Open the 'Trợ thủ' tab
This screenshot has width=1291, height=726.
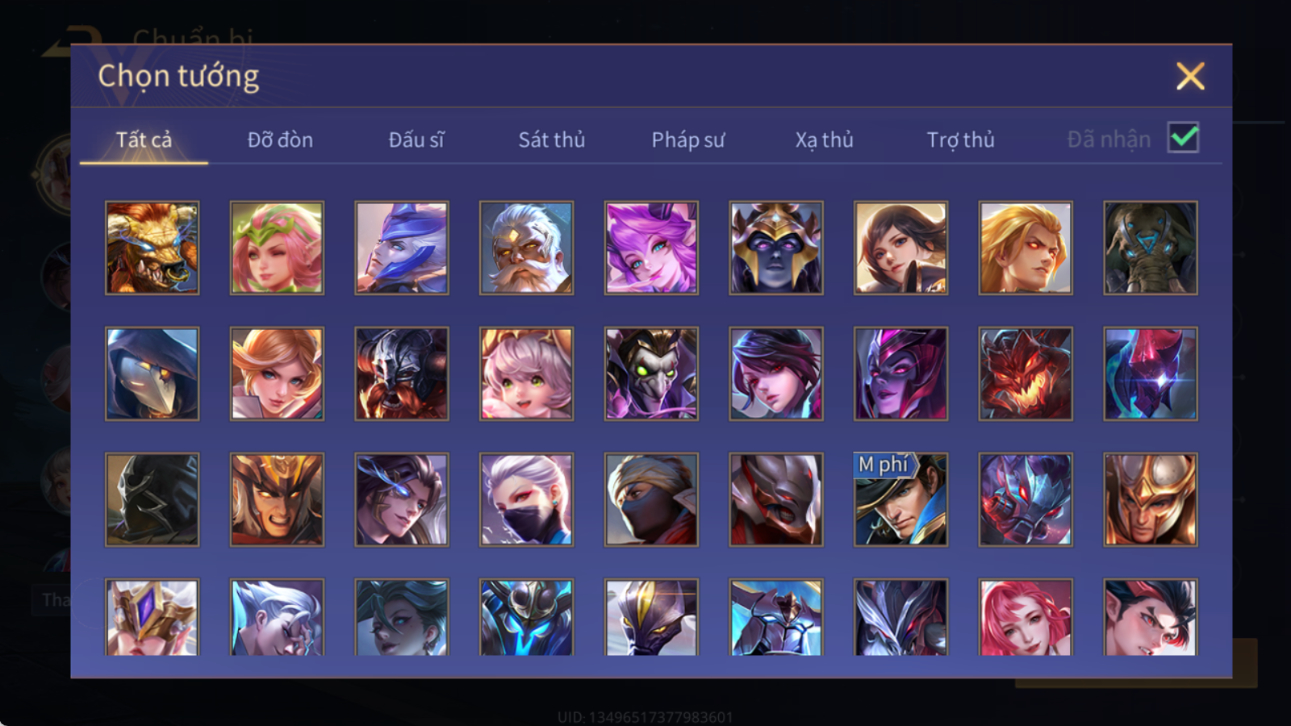(x=960, y=140)
